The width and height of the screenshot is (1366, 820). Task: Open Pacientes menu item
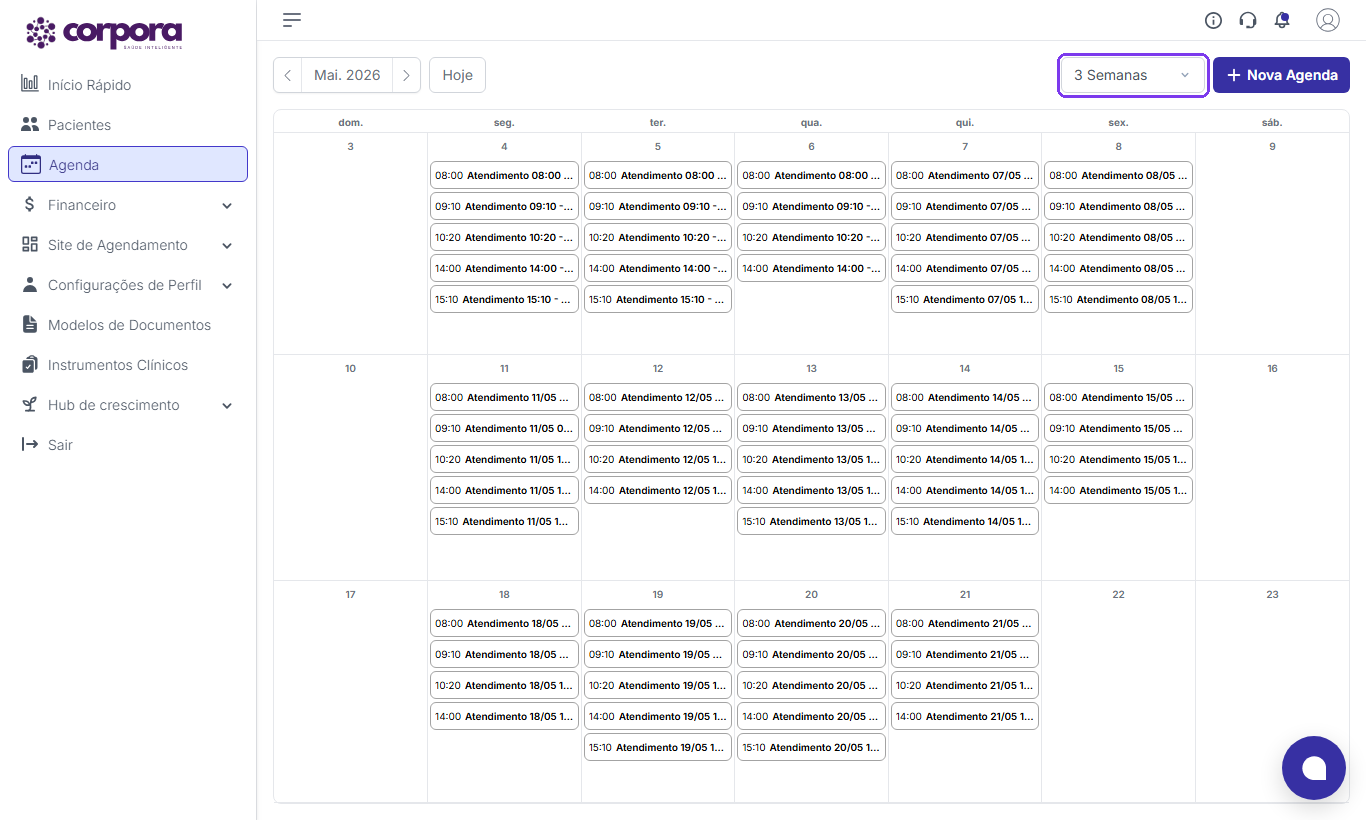[x=128, y=125]
